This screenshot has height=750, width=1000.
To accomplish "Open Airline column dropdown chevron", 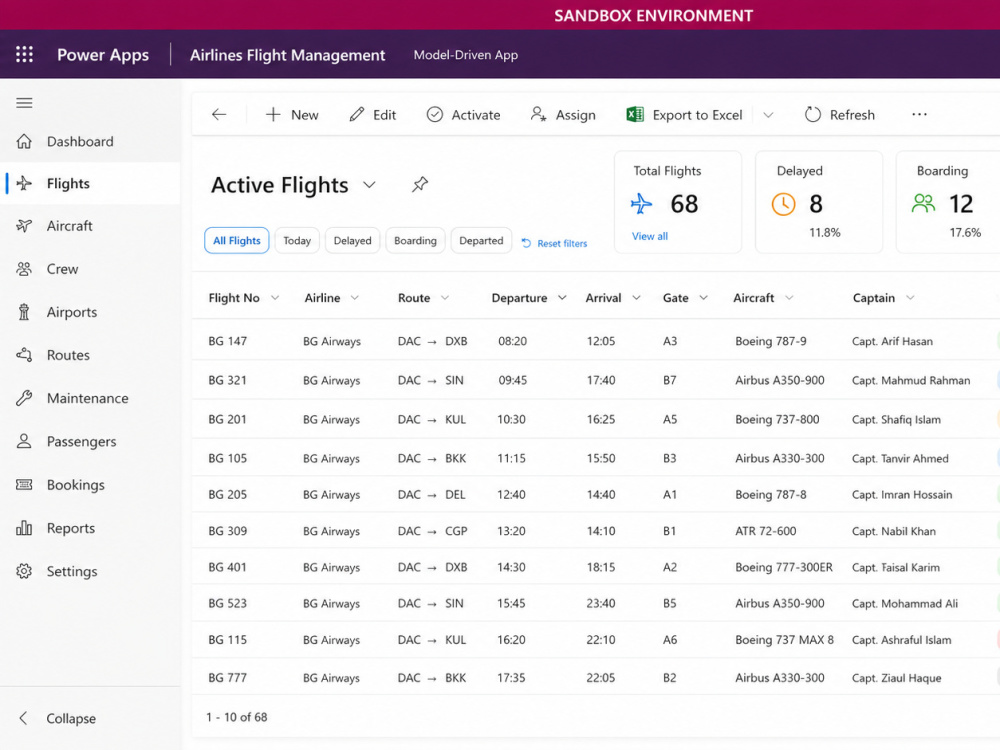I will pos(355,298).
